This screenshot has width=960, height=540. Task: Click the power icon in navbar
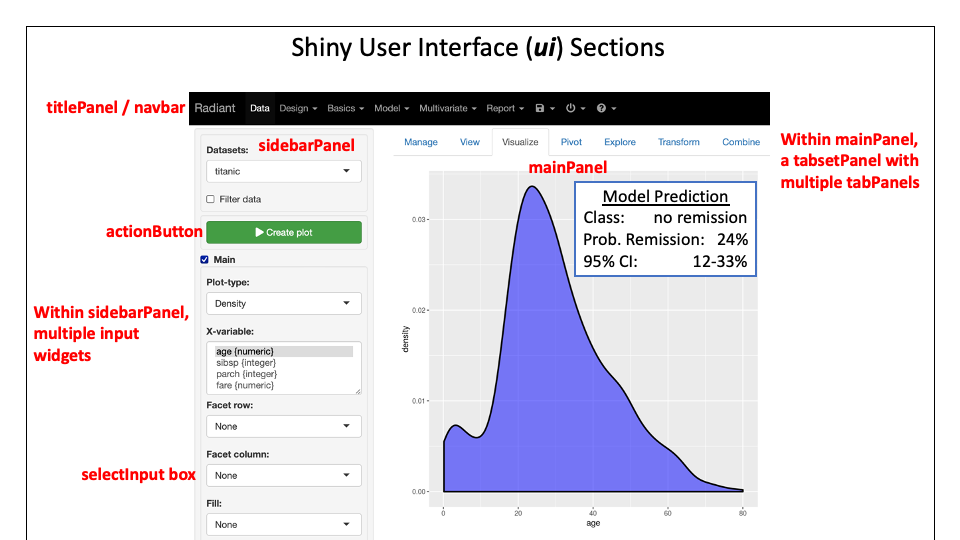coord(573,108)
